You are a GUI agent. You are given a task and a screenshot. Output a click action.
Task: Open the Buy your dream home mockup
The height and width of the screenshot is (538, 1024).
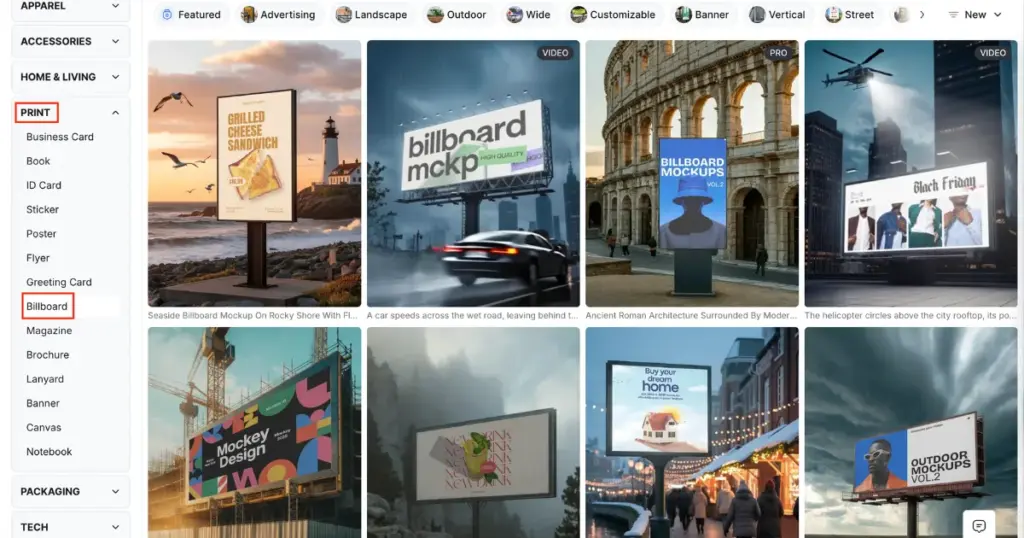(692, 432)
